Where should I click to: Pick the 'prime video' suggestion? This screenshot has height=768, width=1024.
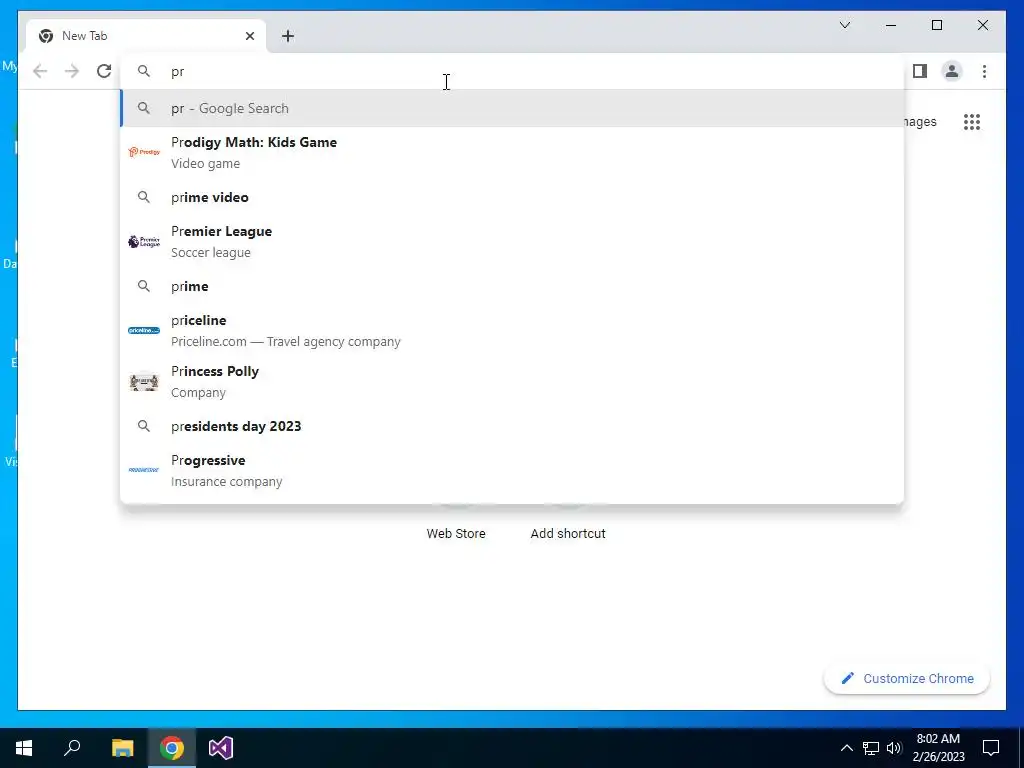[x=512, y=197]
